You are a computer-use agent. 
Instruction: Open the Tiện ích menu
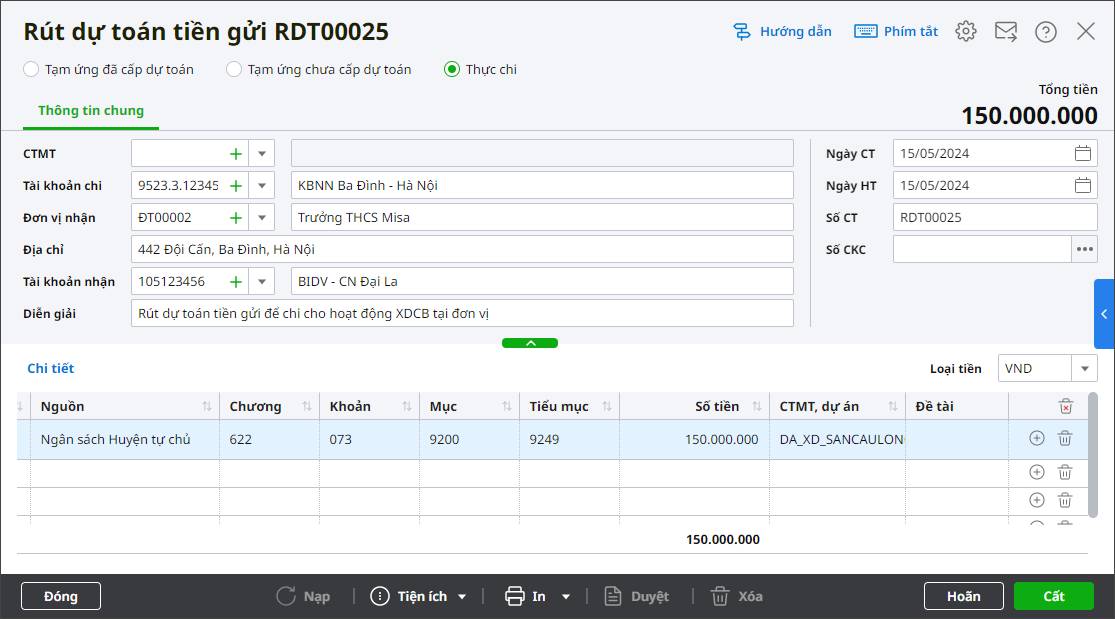point(419,596)
